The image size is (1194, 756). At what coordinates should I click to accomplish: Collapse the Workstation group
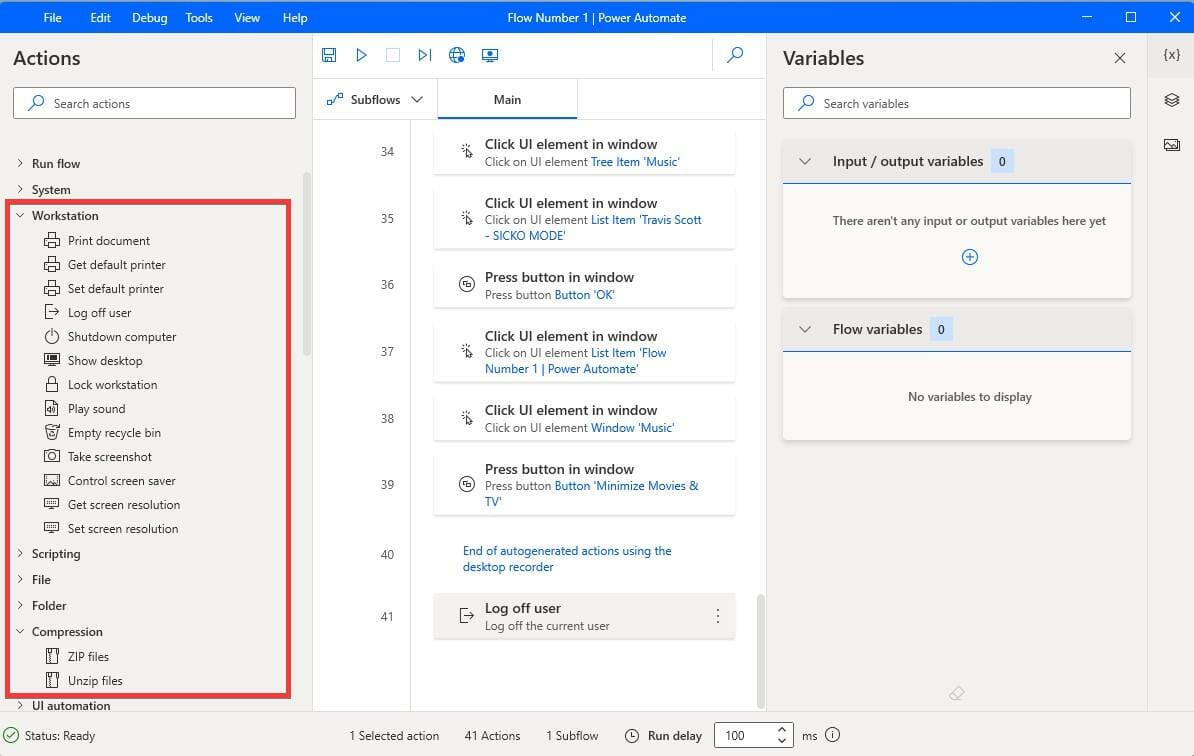click(x=20, y=215)
